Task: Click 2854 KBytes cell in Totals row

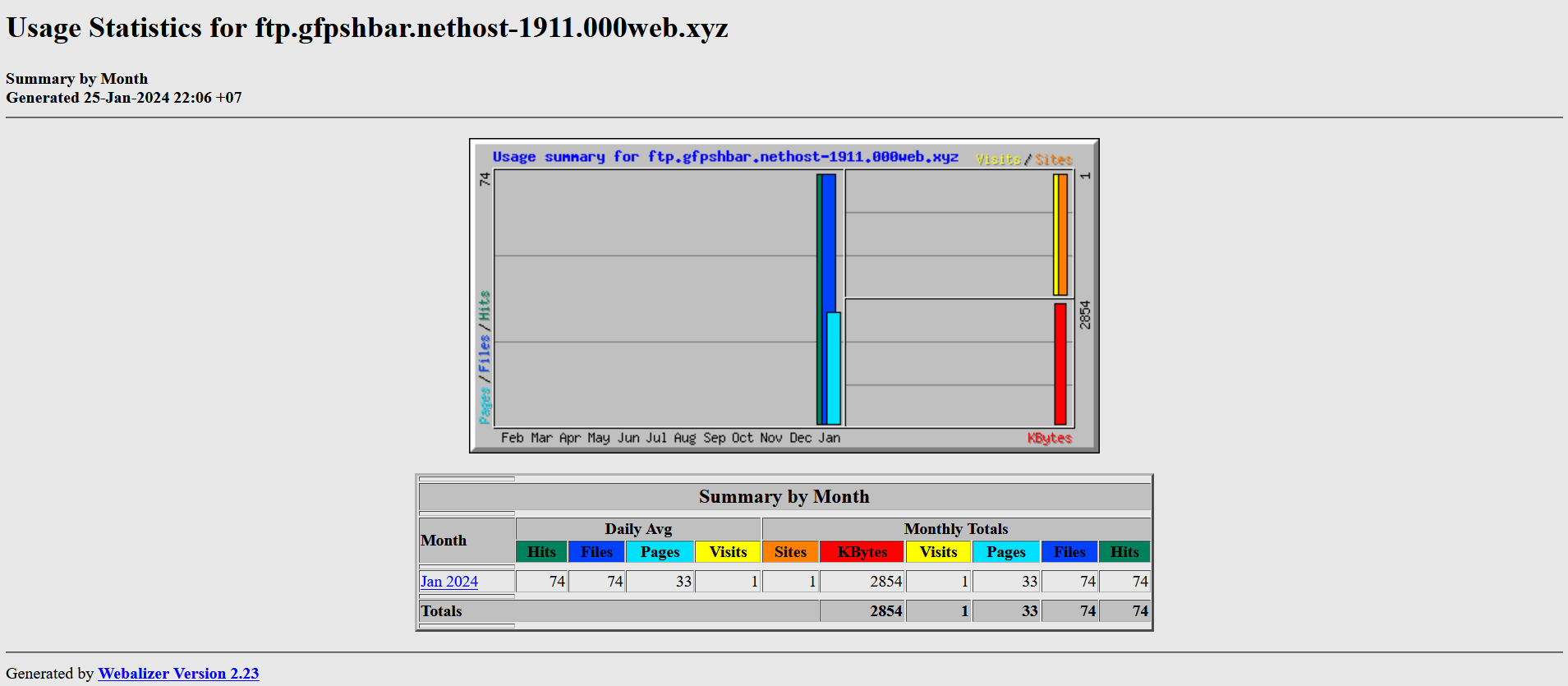Action: coord(862,611)
